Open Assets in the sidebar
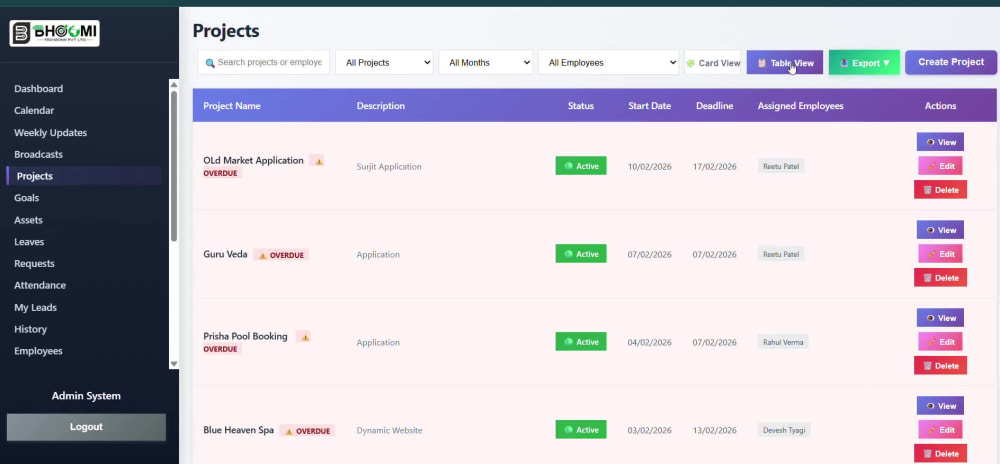The image size is (1000, 464). [29, 220]
